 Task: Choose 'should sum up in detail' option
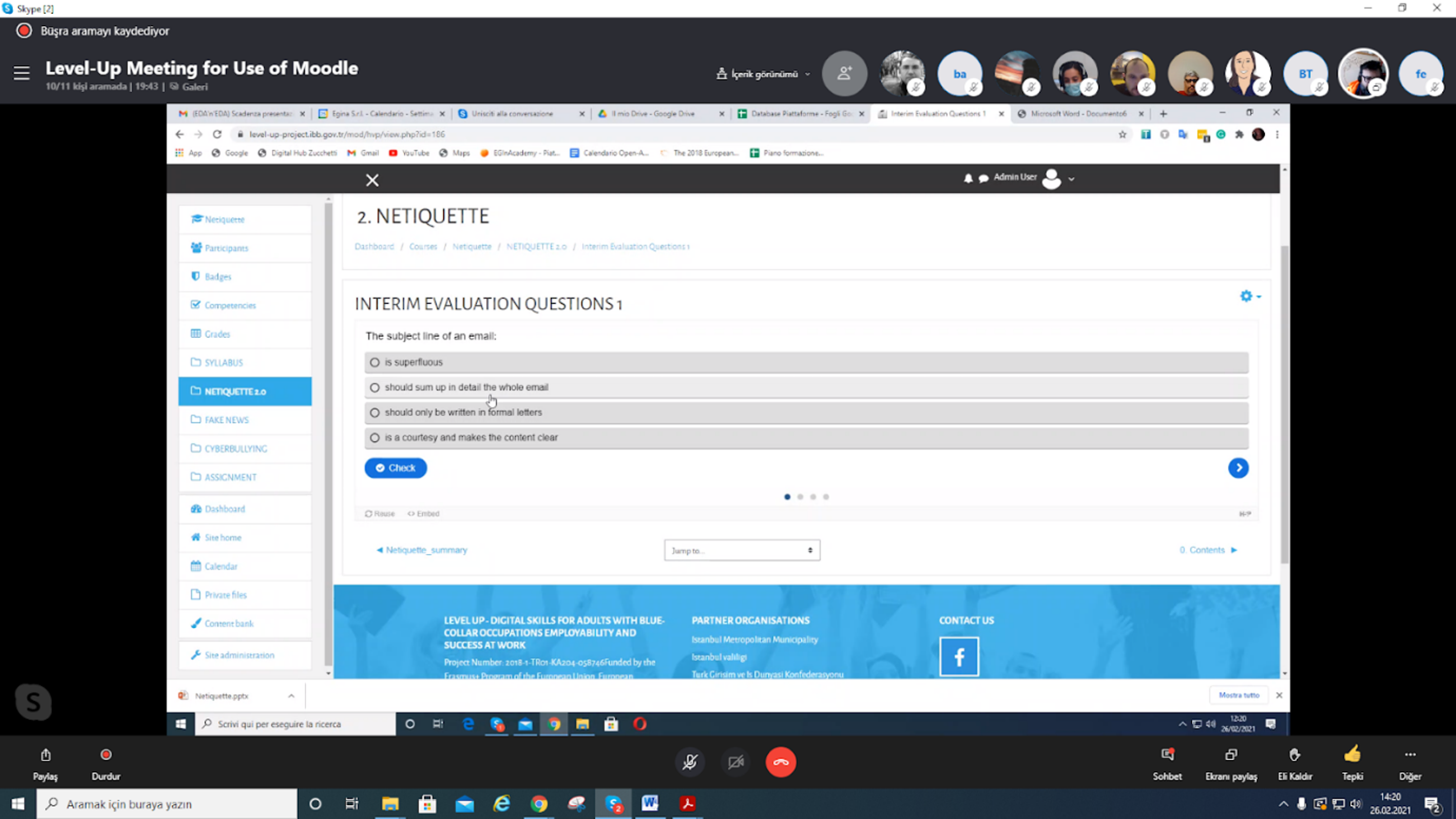pos(375,387)
